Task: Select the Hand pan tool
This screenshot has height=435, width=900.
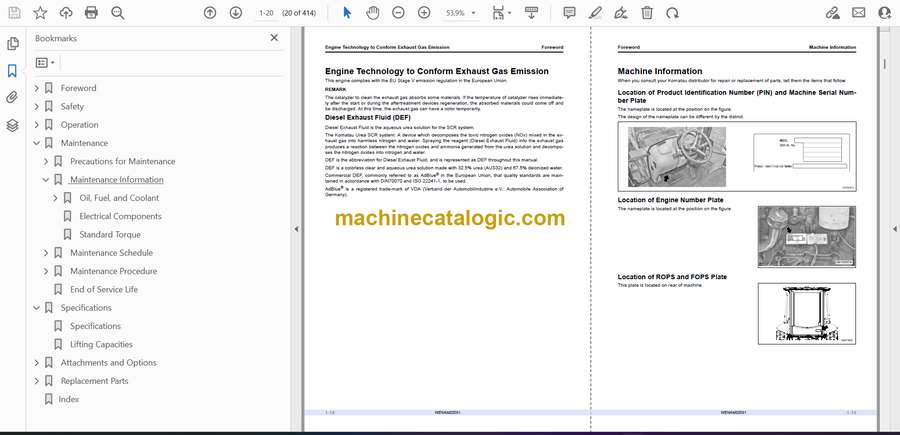Action: point(373,13)
